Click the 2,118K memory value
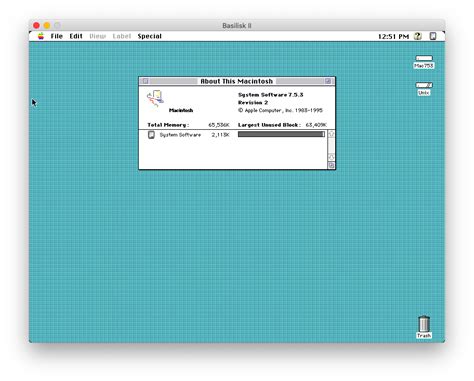Screen dimensions: 474x381 [220, 135]
